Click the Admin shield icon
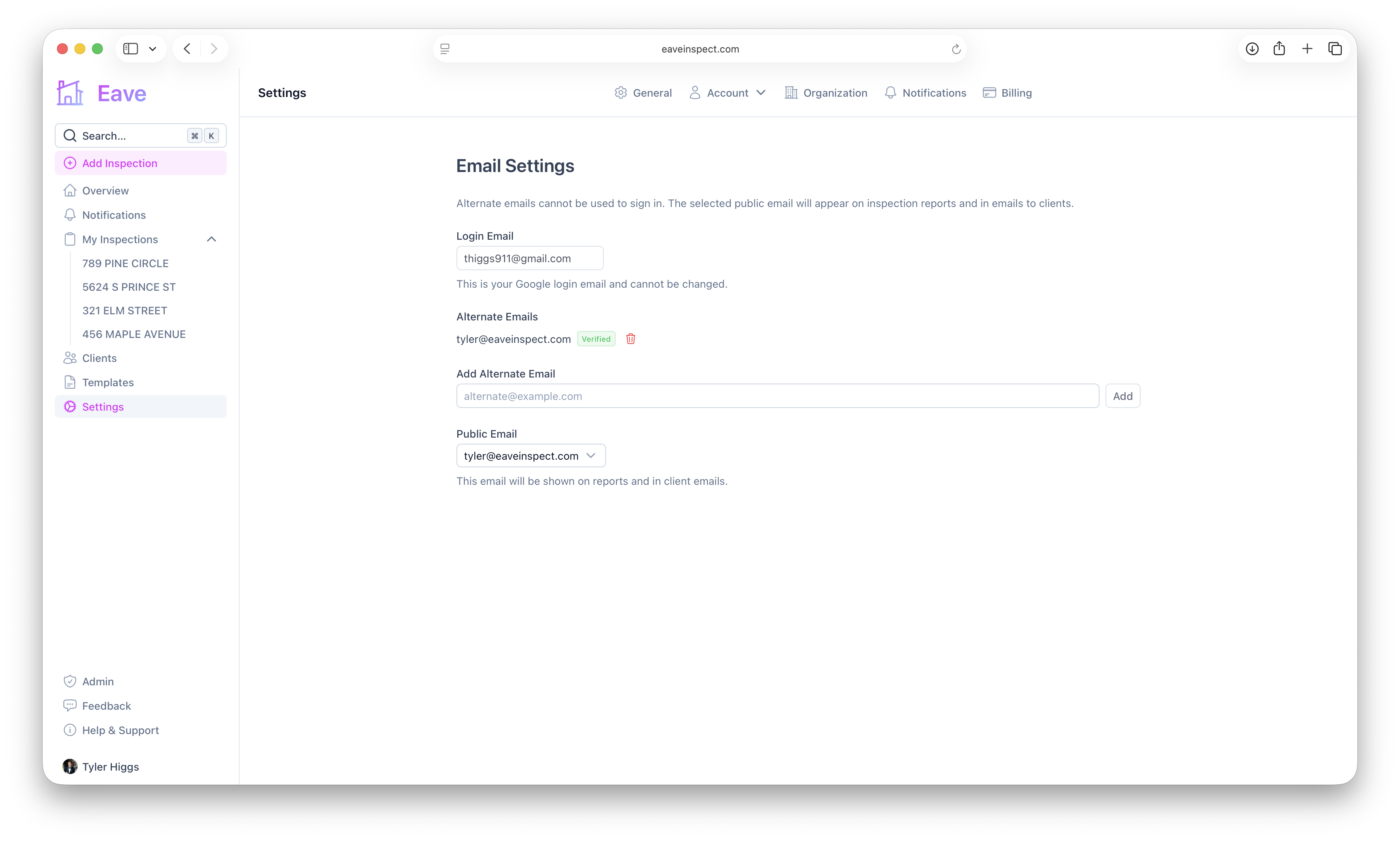The width and height of the screenshot is (1400, 841). point(70,681)
